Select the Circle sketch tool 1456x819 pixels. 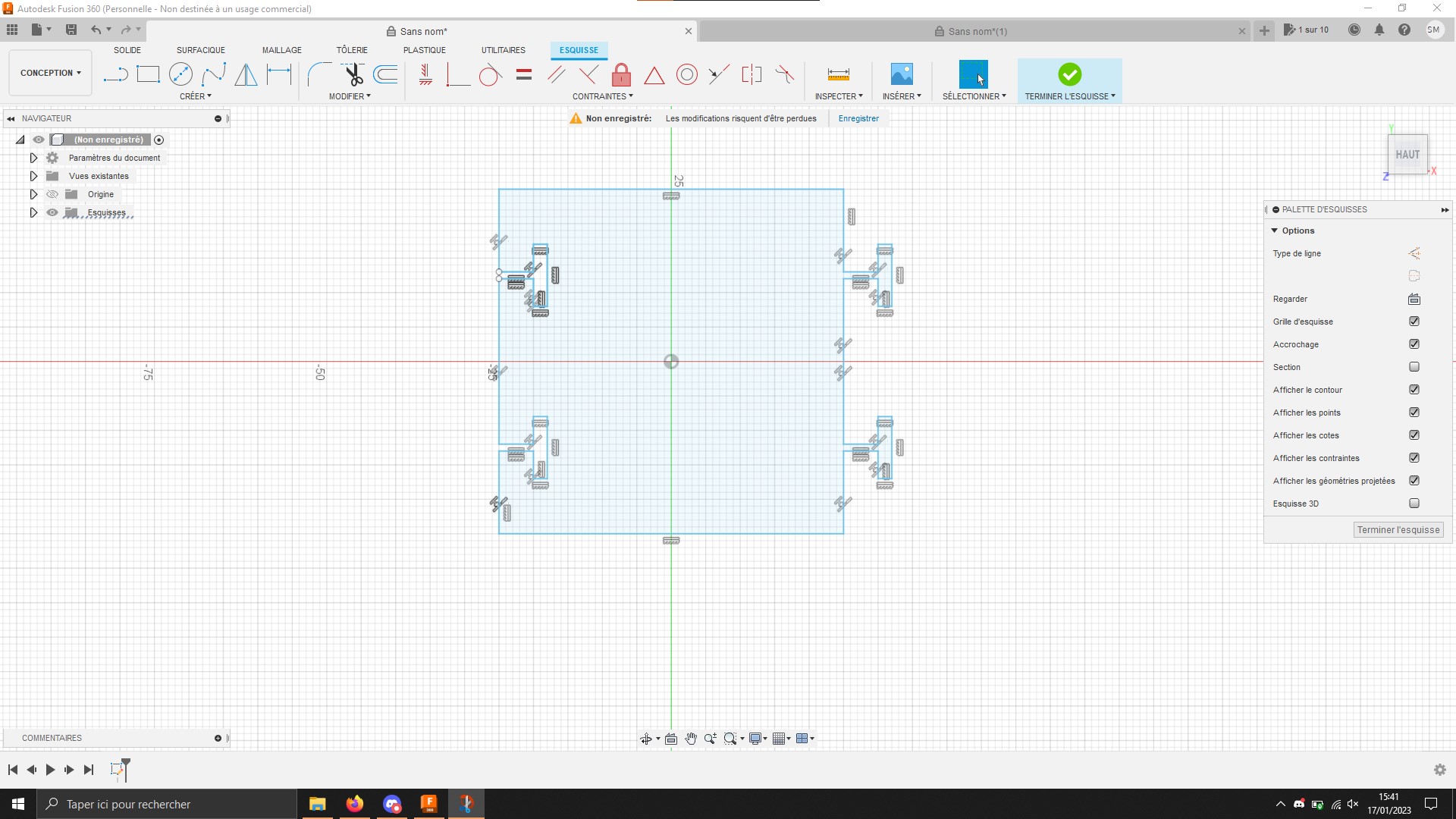(x=180, y=74)
